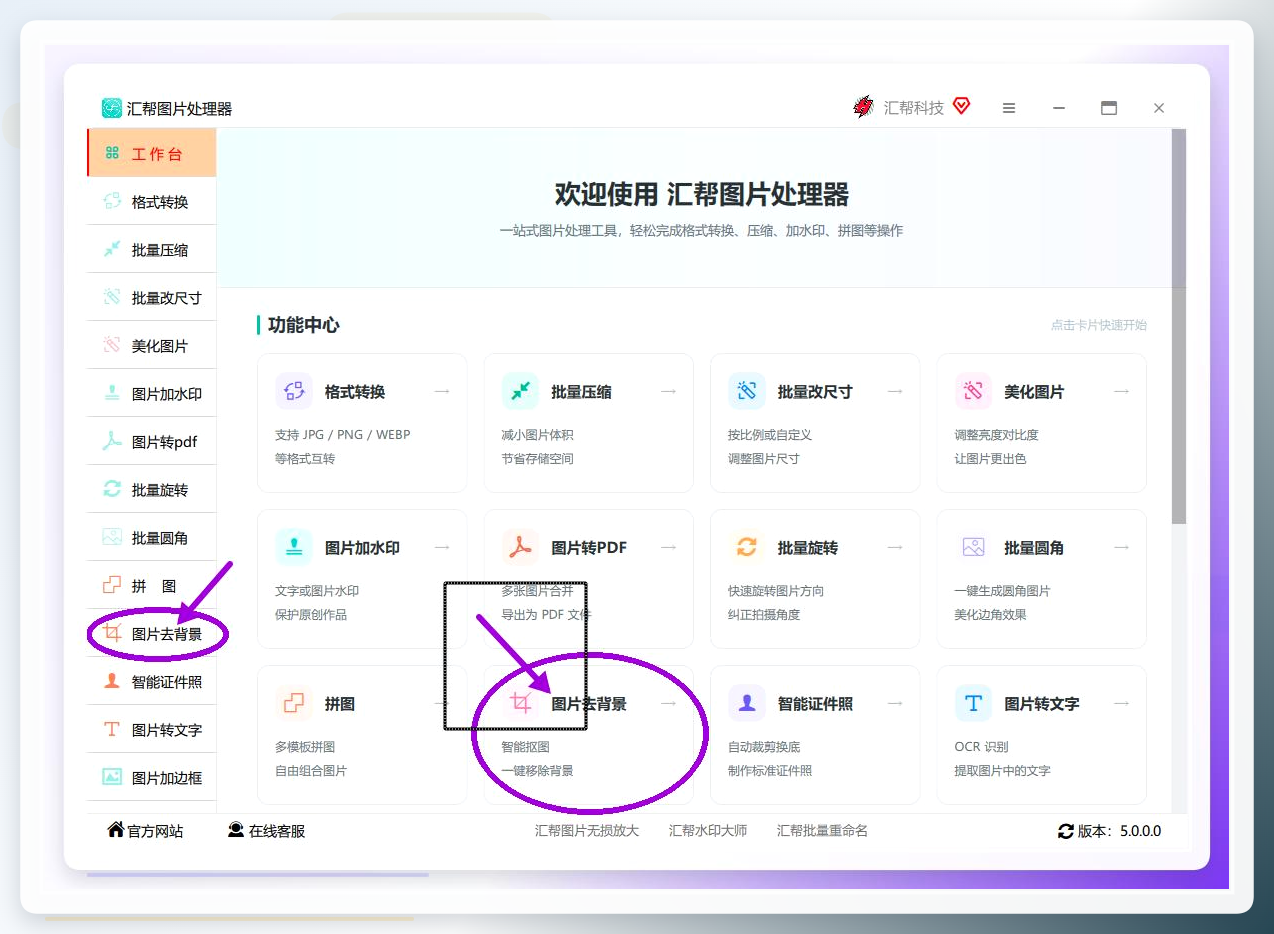1274x934 pixels.
Task: Click the arrow on 图片转PDF card
Action: 668,547
